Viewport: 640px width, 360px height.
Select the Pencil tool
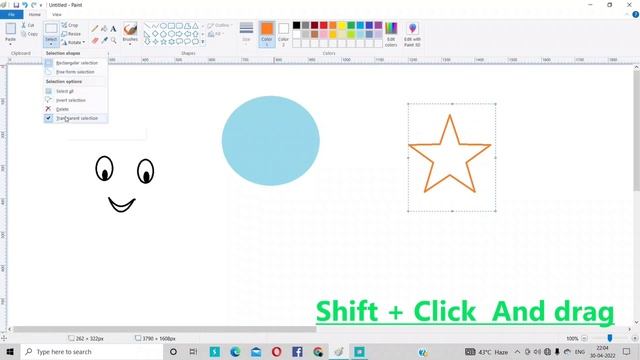[x=95, y=29]
